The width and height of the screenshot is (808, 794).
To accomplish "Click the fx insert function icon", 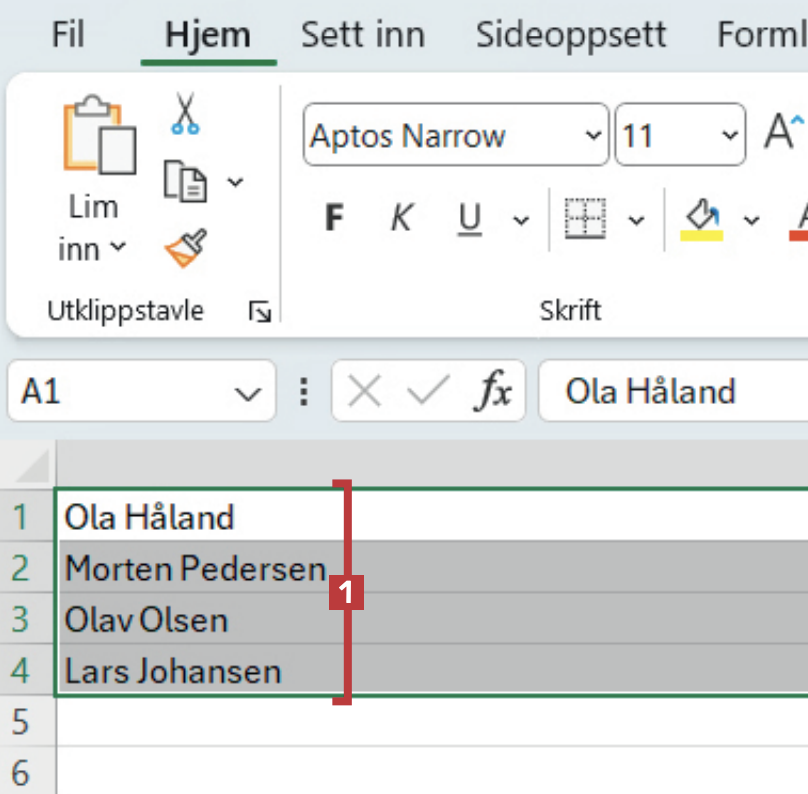I will 493,391.
